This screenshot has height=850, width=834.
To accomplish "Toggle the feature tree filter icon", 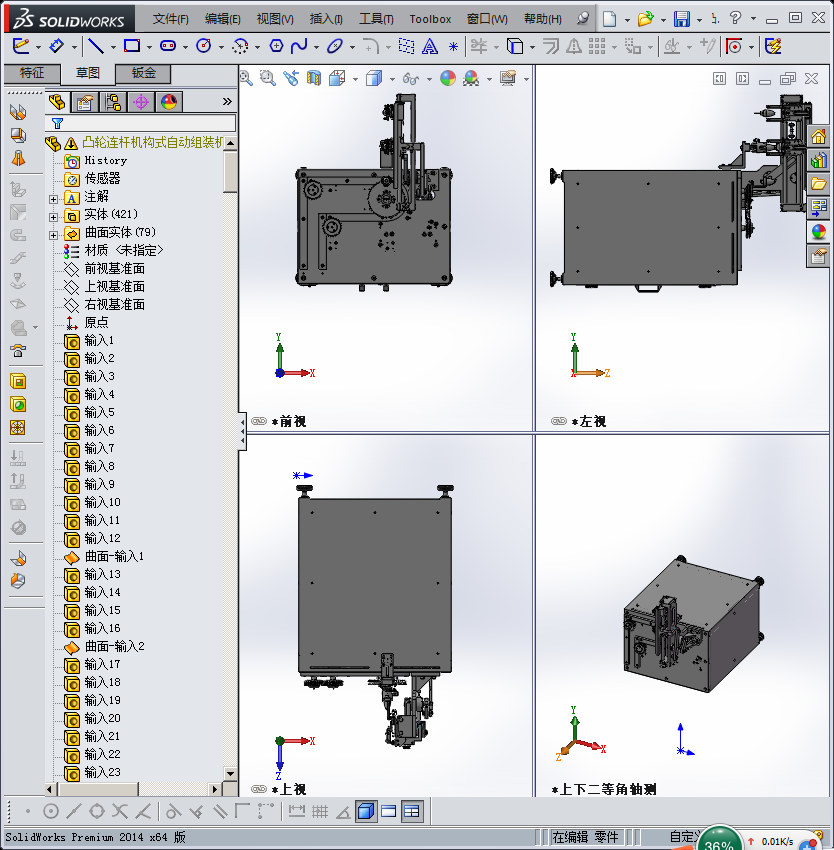I will pyautogui.click(x=57, y=124).
